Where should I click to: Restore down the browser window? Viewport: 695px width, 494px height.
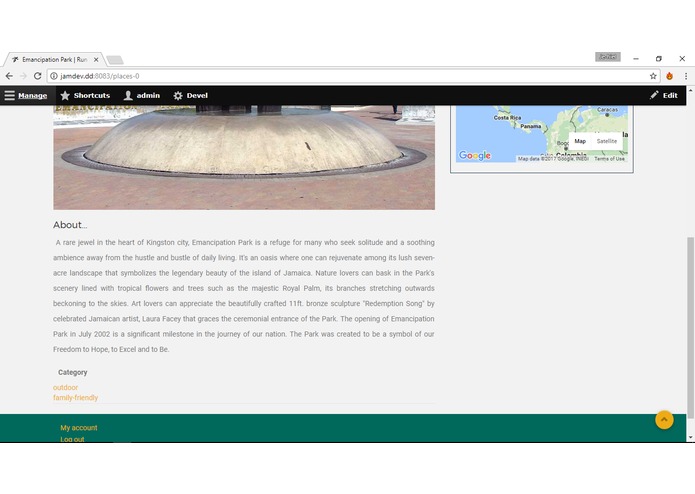pyautogui.click(x=659, y=58)
